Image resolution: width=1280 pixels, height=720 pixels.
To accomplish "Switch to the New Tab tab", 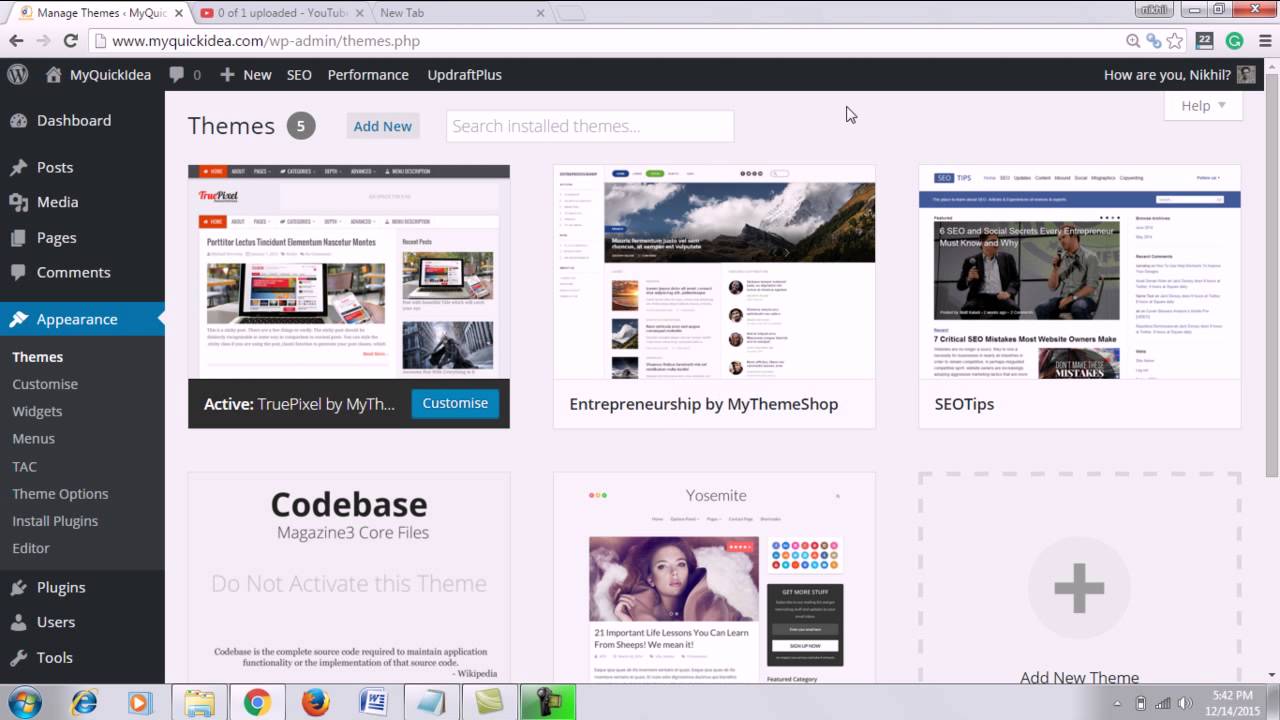I will 462,13.
